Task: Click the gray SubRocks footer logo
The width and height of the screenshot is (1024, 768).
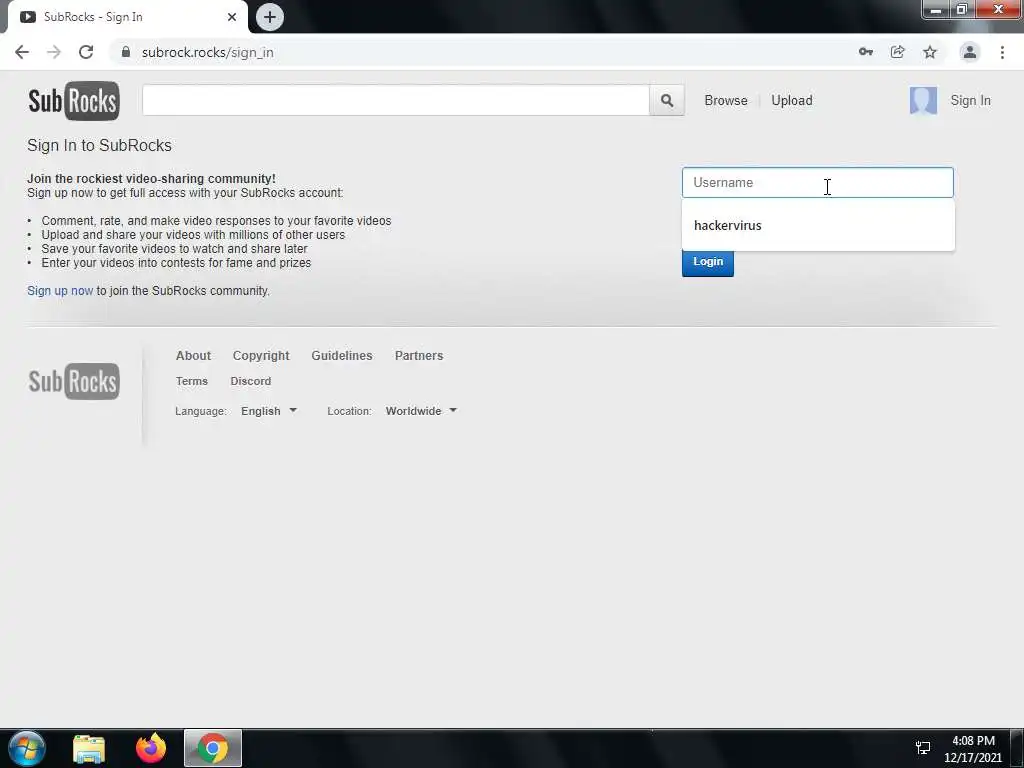Action: click(74, 381)
